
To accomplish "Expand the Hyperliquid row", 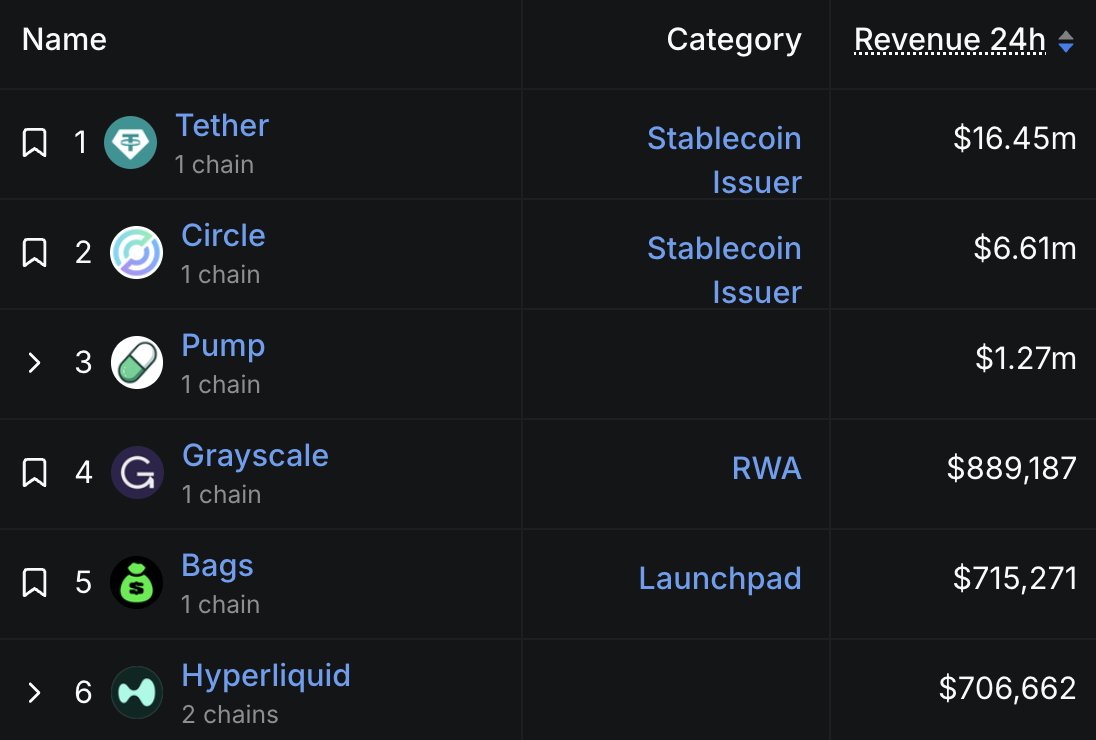I will 35,692.
